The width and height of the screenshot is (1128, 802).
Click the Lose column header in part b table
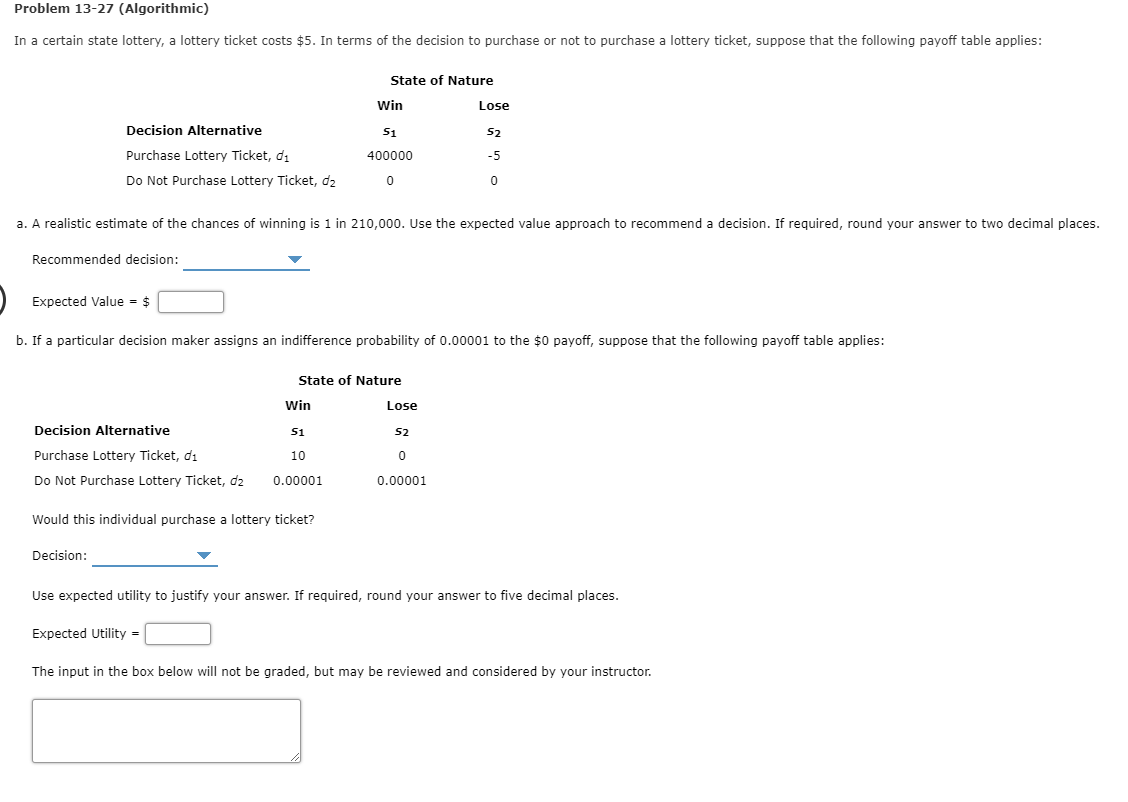(402, 405)
